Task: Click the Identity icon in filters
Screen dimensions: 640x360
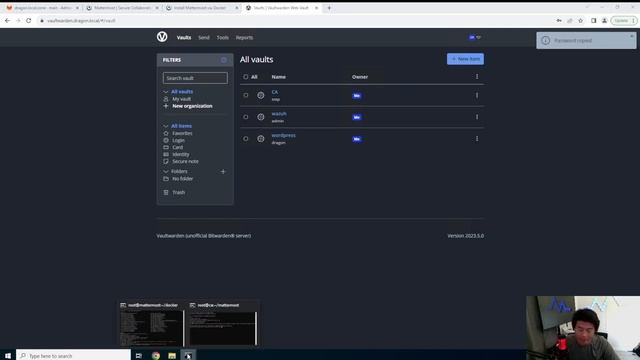Action: click(166, 154)
